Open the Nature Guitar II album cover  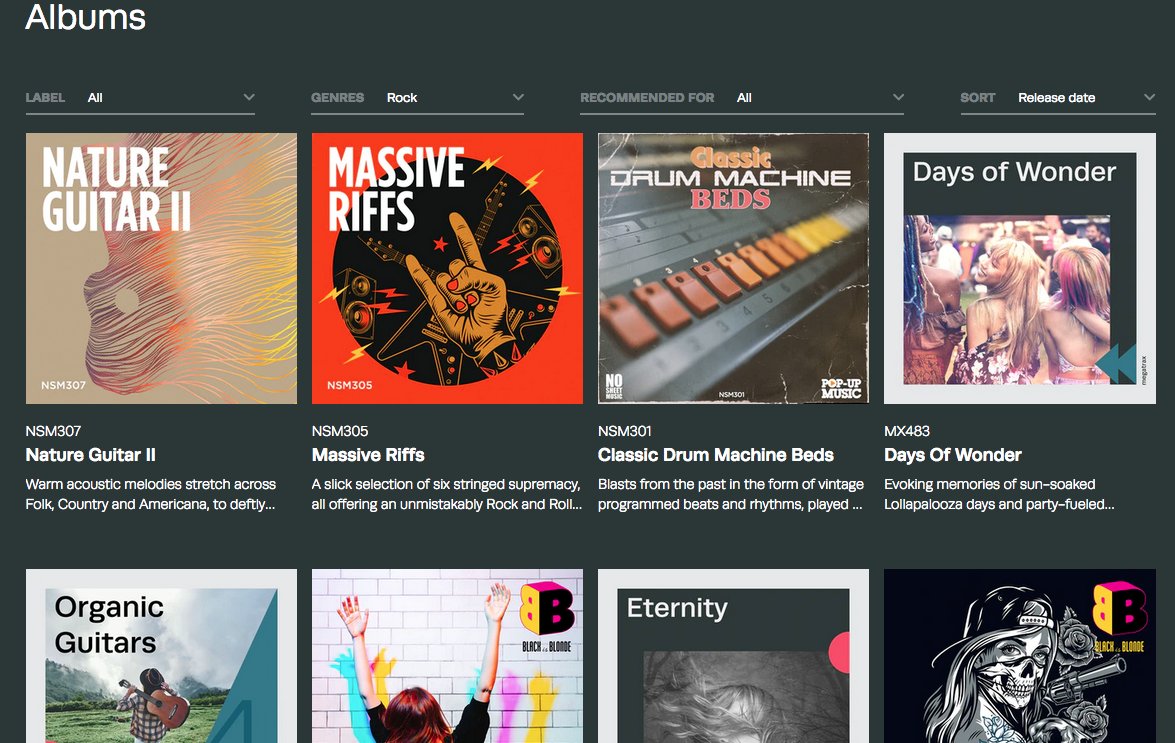pos(161,268)
